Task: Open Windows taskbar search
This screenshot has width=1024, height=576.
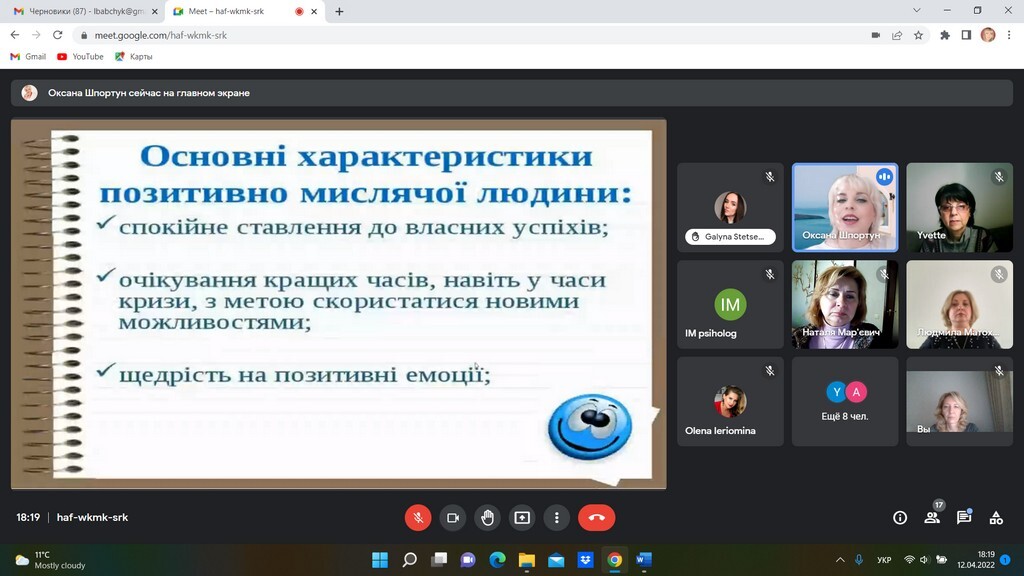Action: 409,560
